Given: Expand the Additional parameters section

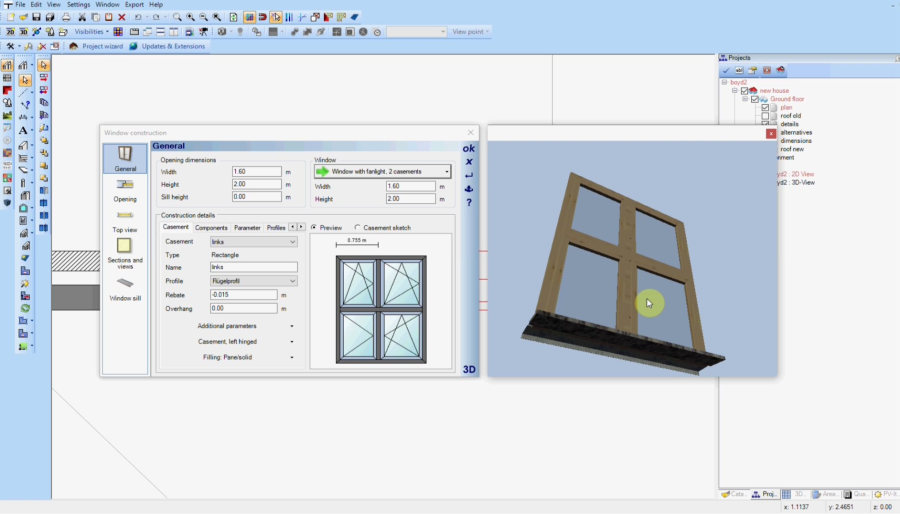Looking at the screenshot, I should tap(245, 326).
